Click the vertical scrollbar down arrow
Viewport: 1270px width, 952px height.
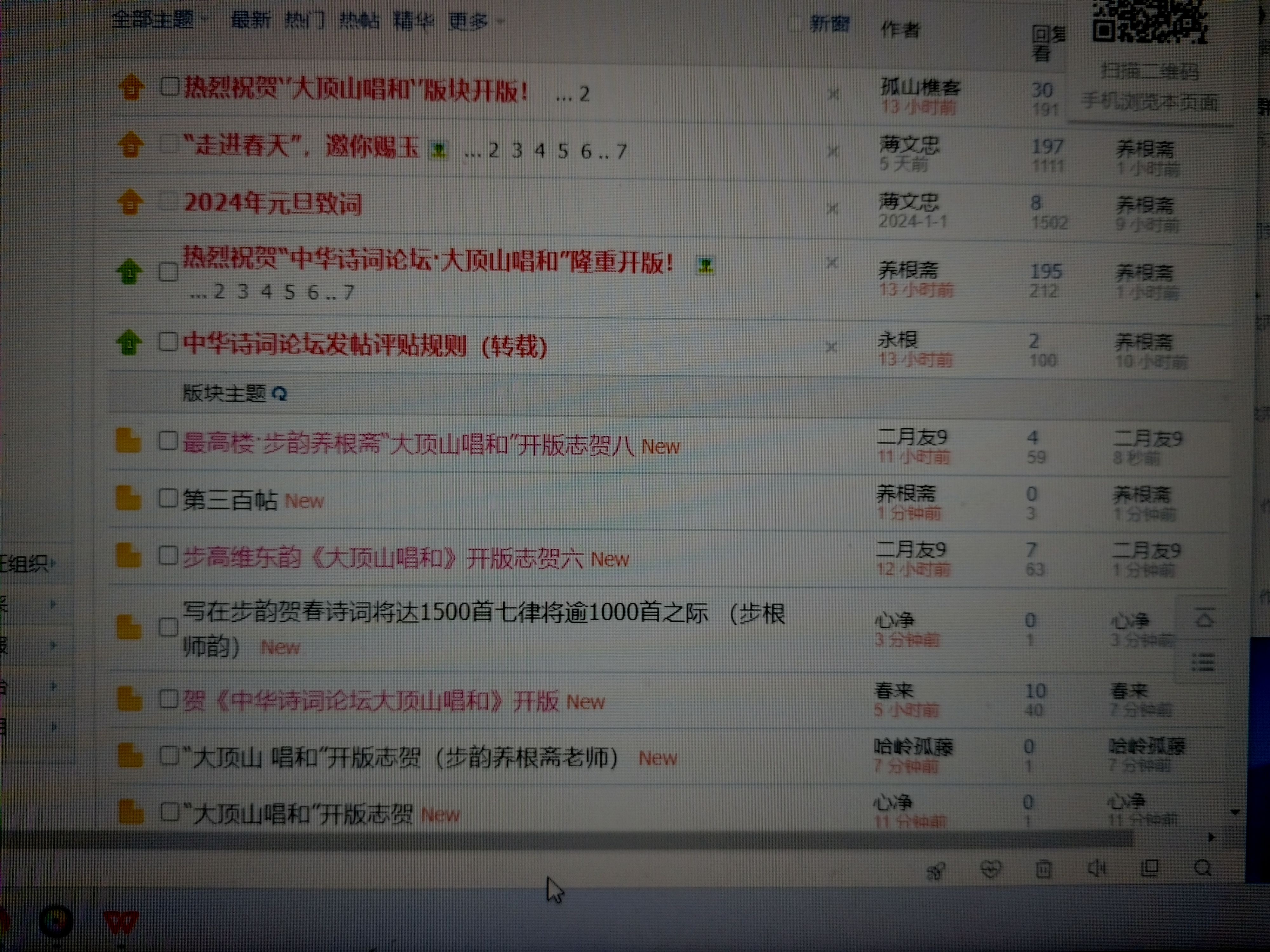(1234, 813)
